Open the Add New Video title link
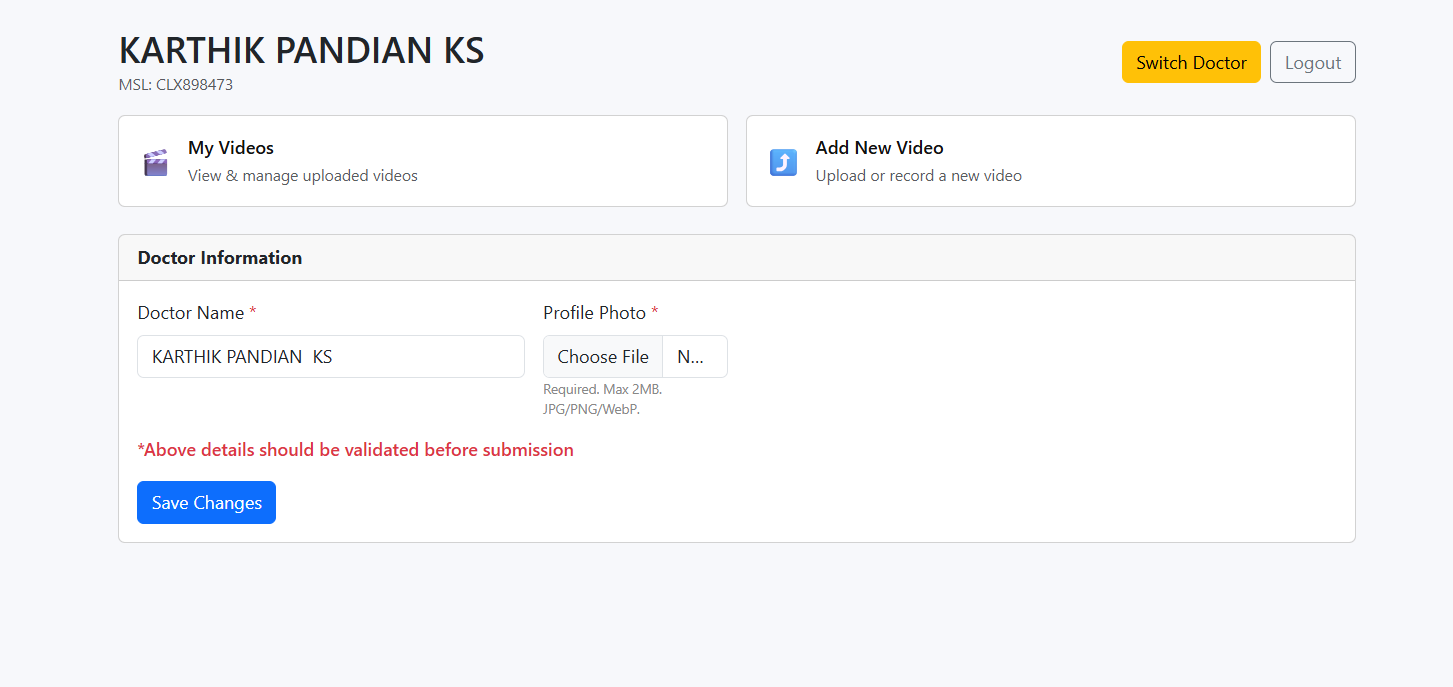The image size is (1453, 687). click(x=879, y=148)
